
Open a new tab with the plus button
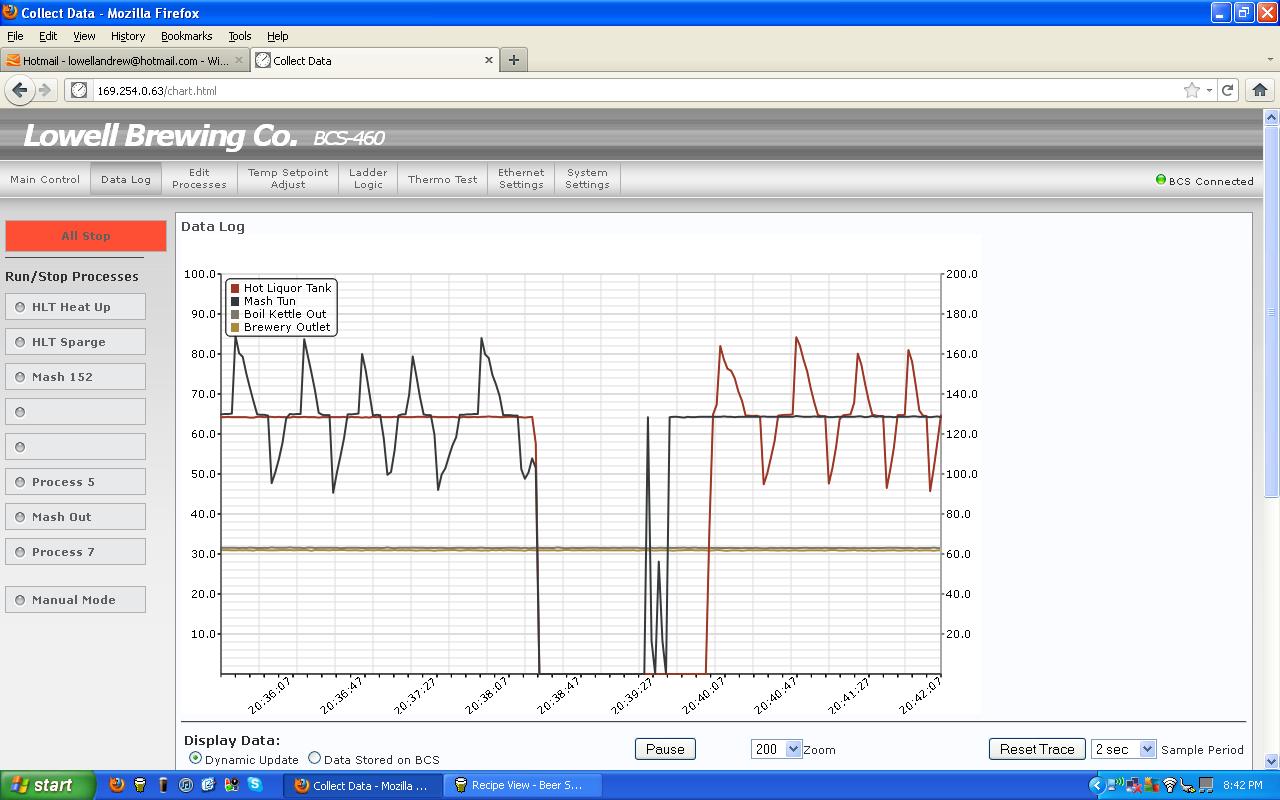513,60
